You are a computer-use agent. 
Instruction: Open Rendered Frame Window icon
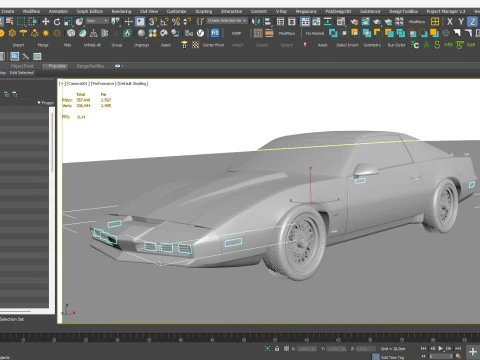(366, 22)
